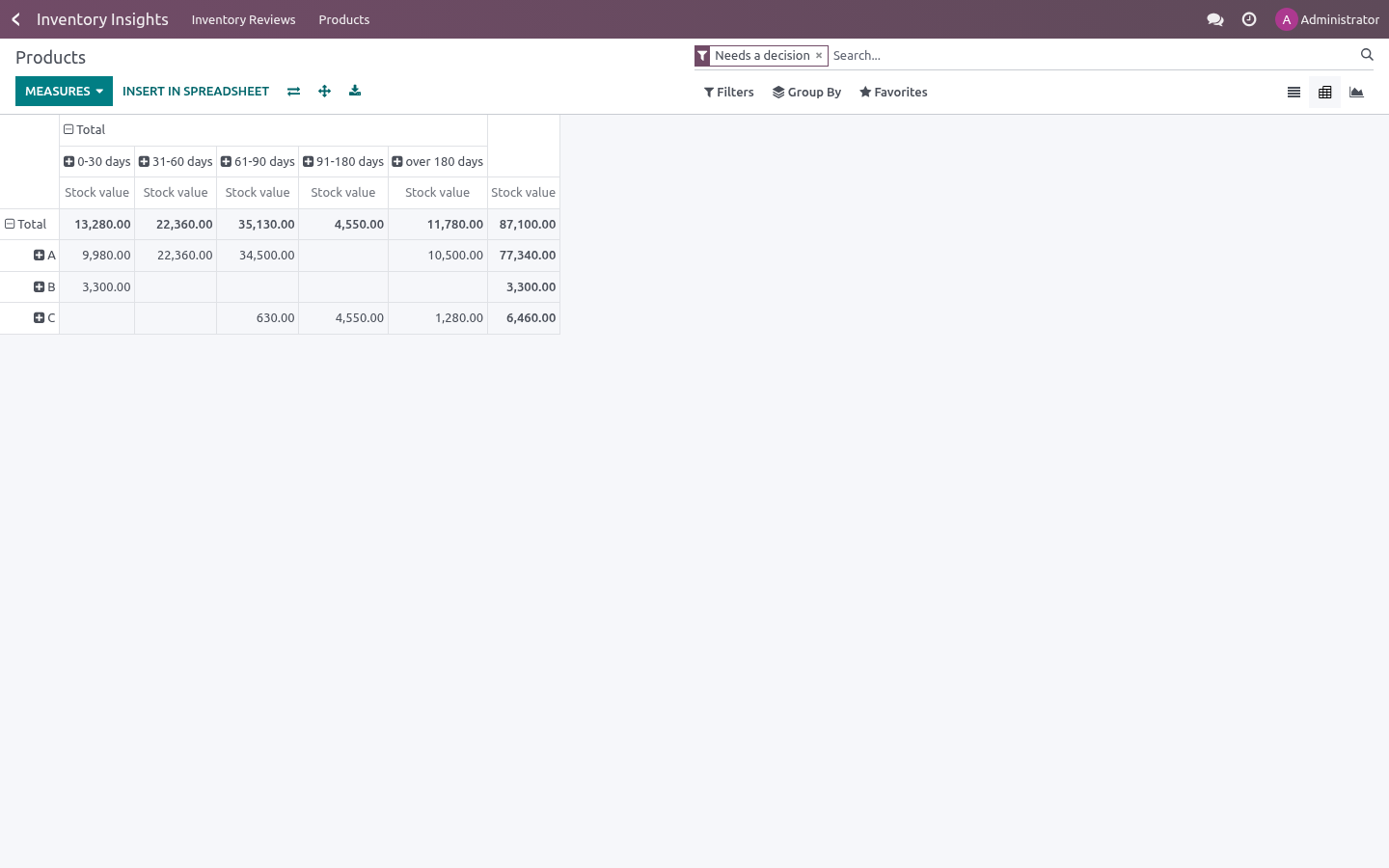
Task: Click the back arrow in the top bar
Action: point(15,19)
